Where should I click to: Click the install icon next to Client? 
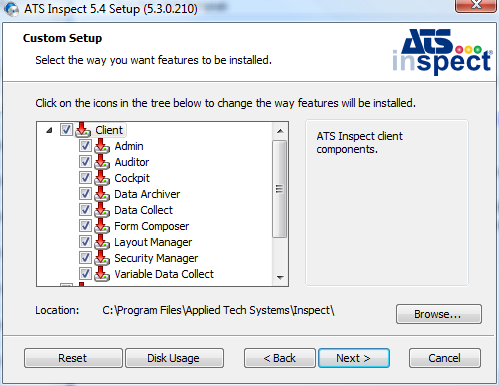83,130
